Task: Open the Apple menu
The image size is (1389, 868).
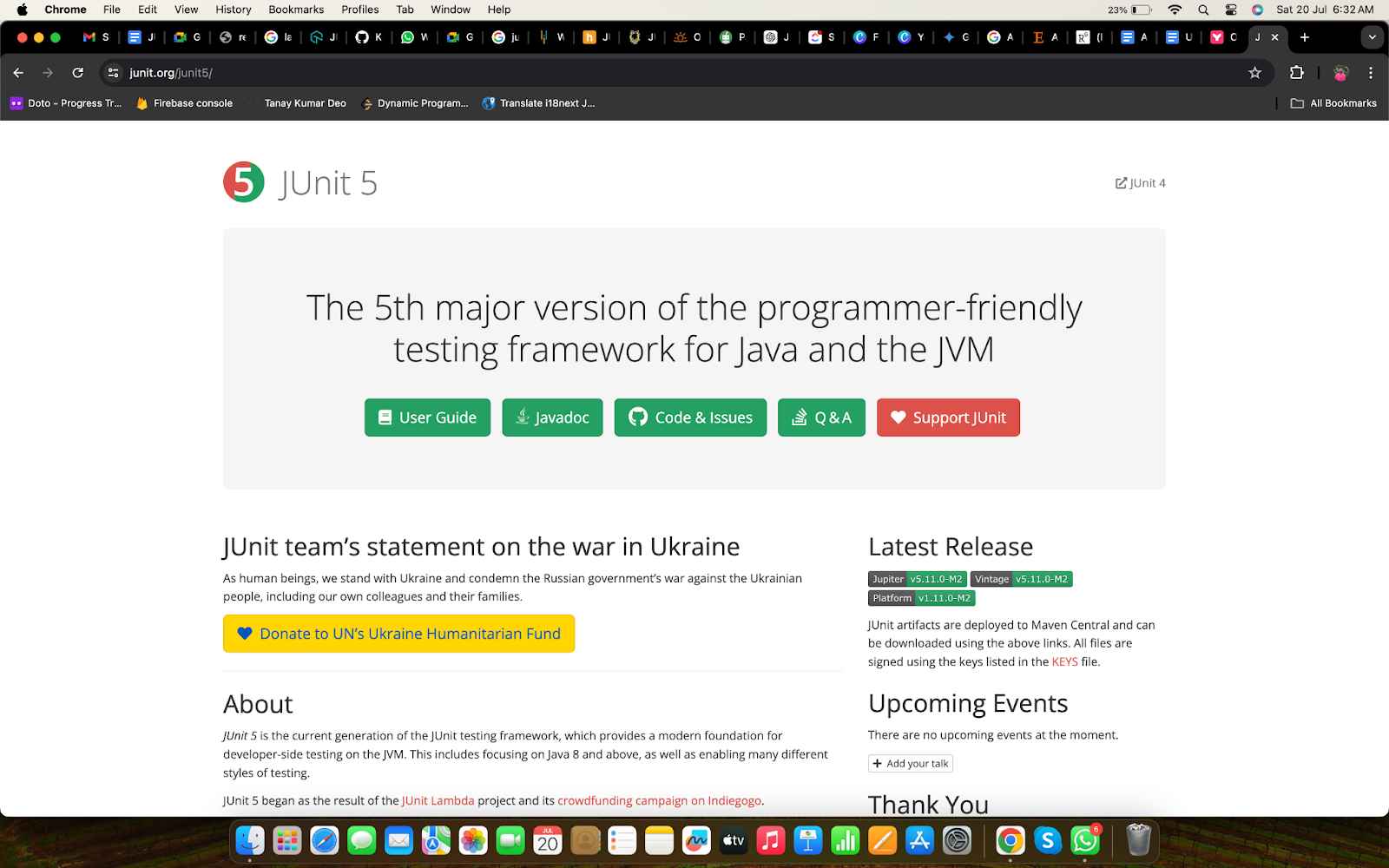Action: coord(23,10)
